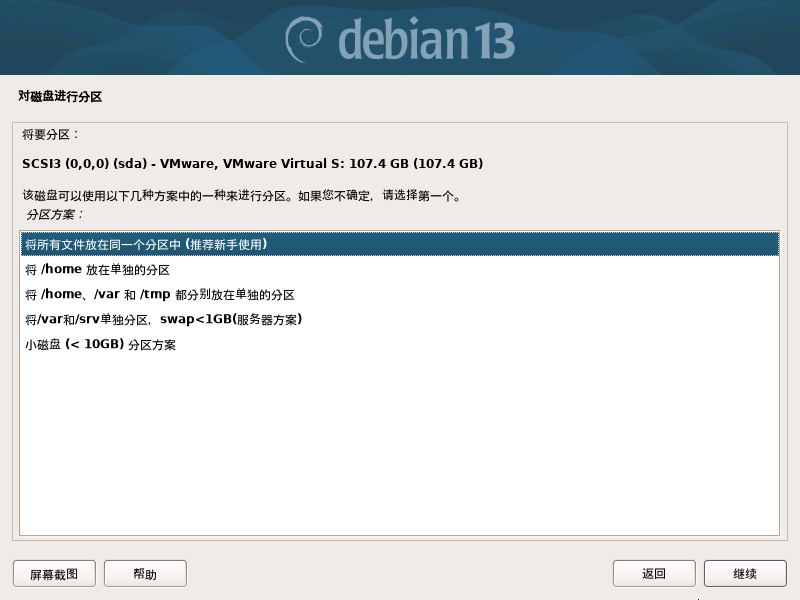
Task: Pick the /home、/var 和 /tmp separate partitions scheme
Action: pyautogui.click(x=399, y=294)
